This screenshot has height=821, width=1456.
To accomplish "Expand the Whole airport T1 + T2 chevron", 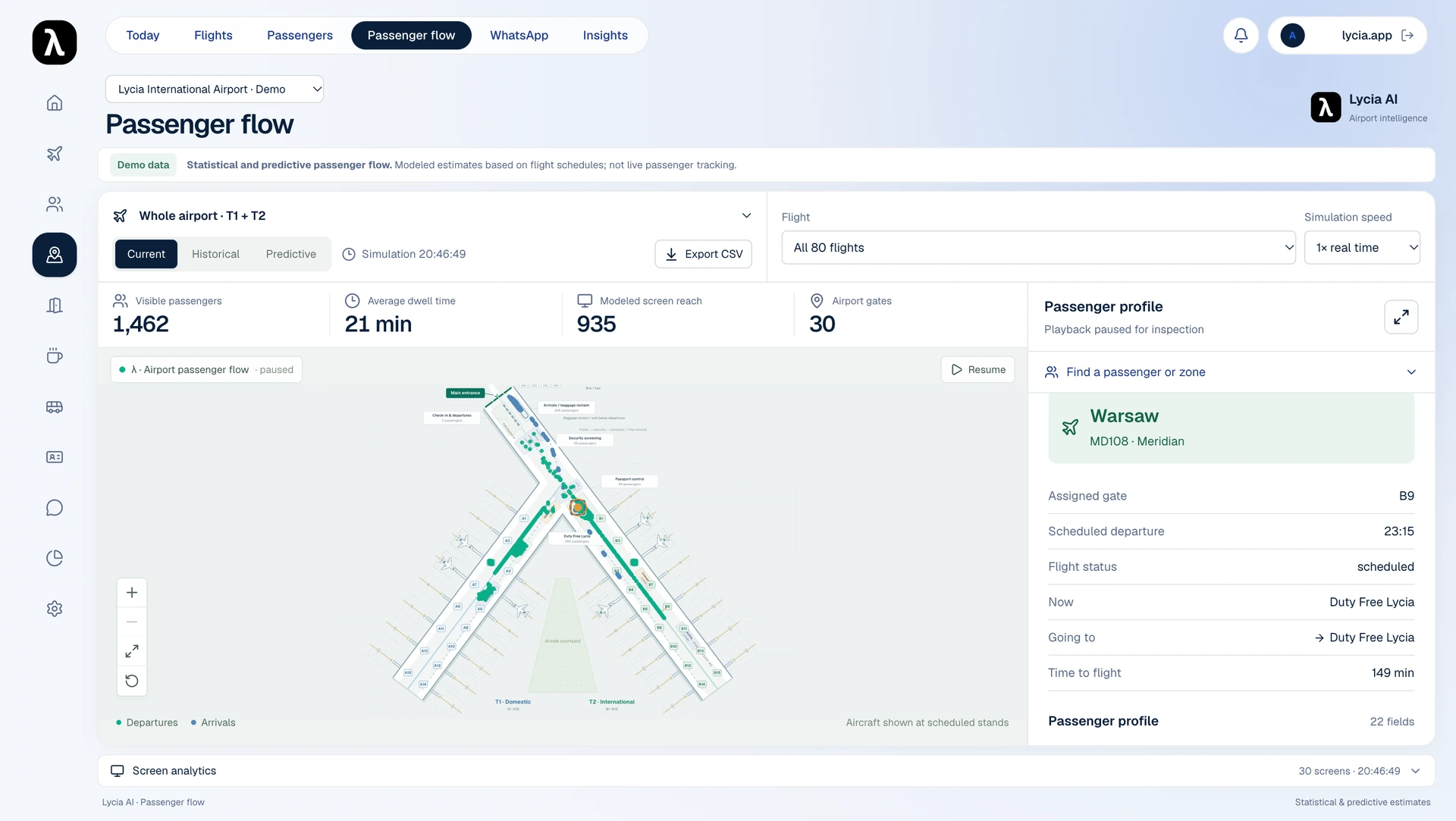I will [x=746, y=216].
